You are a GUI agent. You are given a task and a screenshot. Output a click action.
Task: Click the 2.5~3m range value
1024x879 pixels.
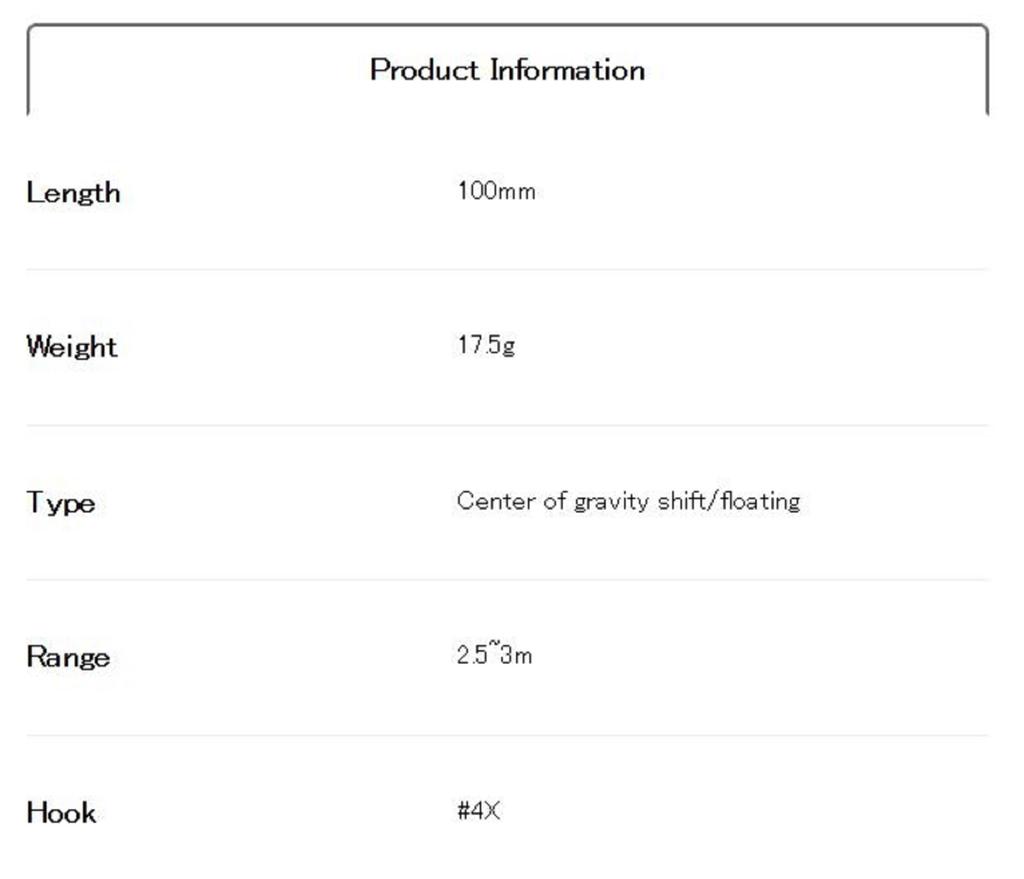pyautogui.click(x=494, y=656)
